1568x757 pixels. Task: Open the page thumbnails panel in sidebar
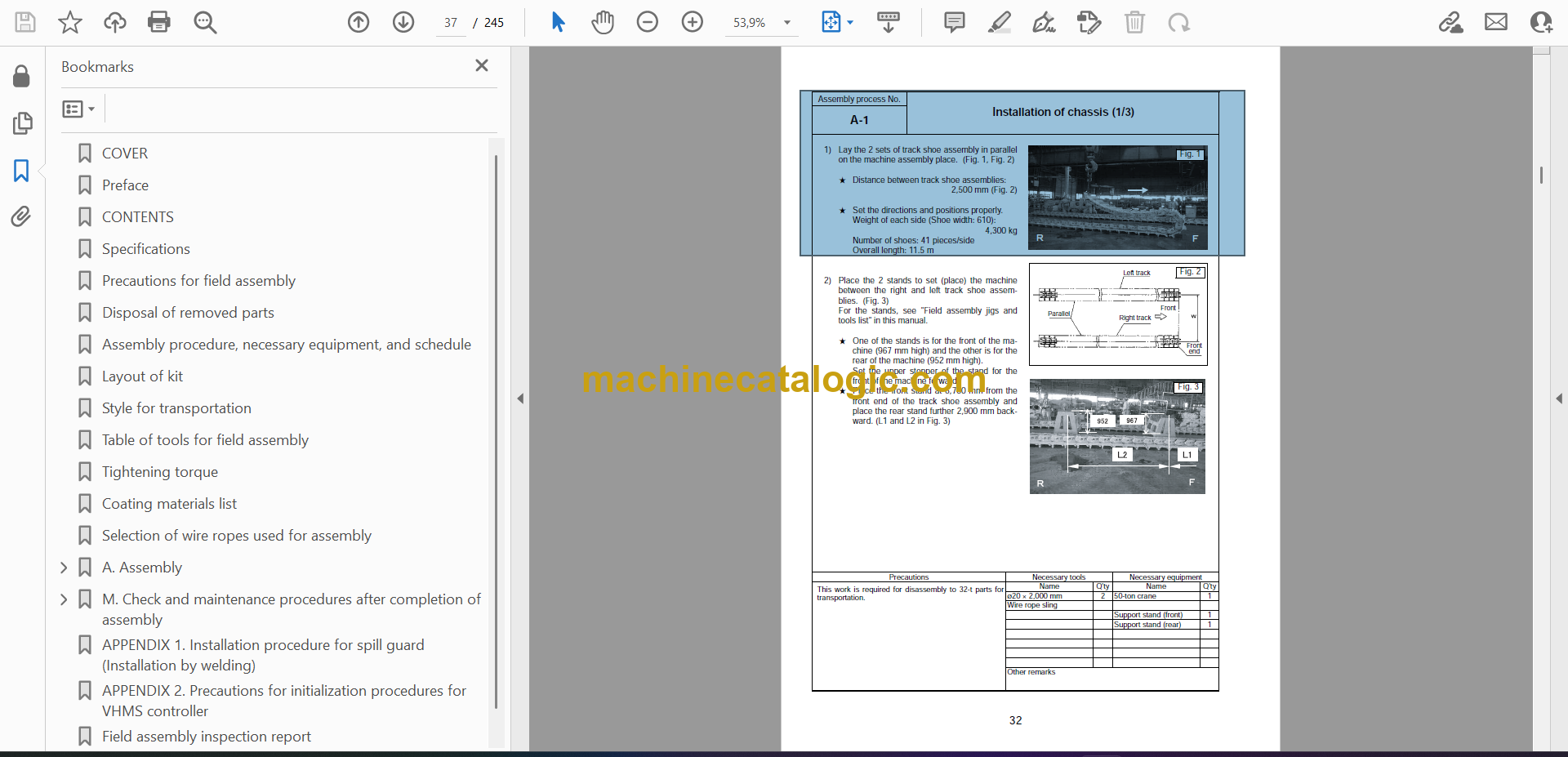click(22, 123)
